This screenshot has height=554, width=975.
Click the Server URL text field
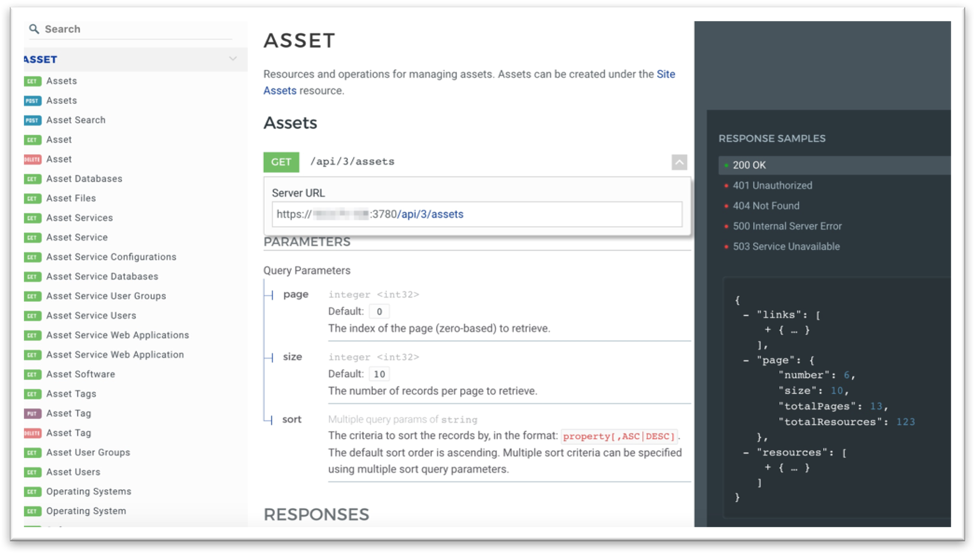click(x=477, y=214)
